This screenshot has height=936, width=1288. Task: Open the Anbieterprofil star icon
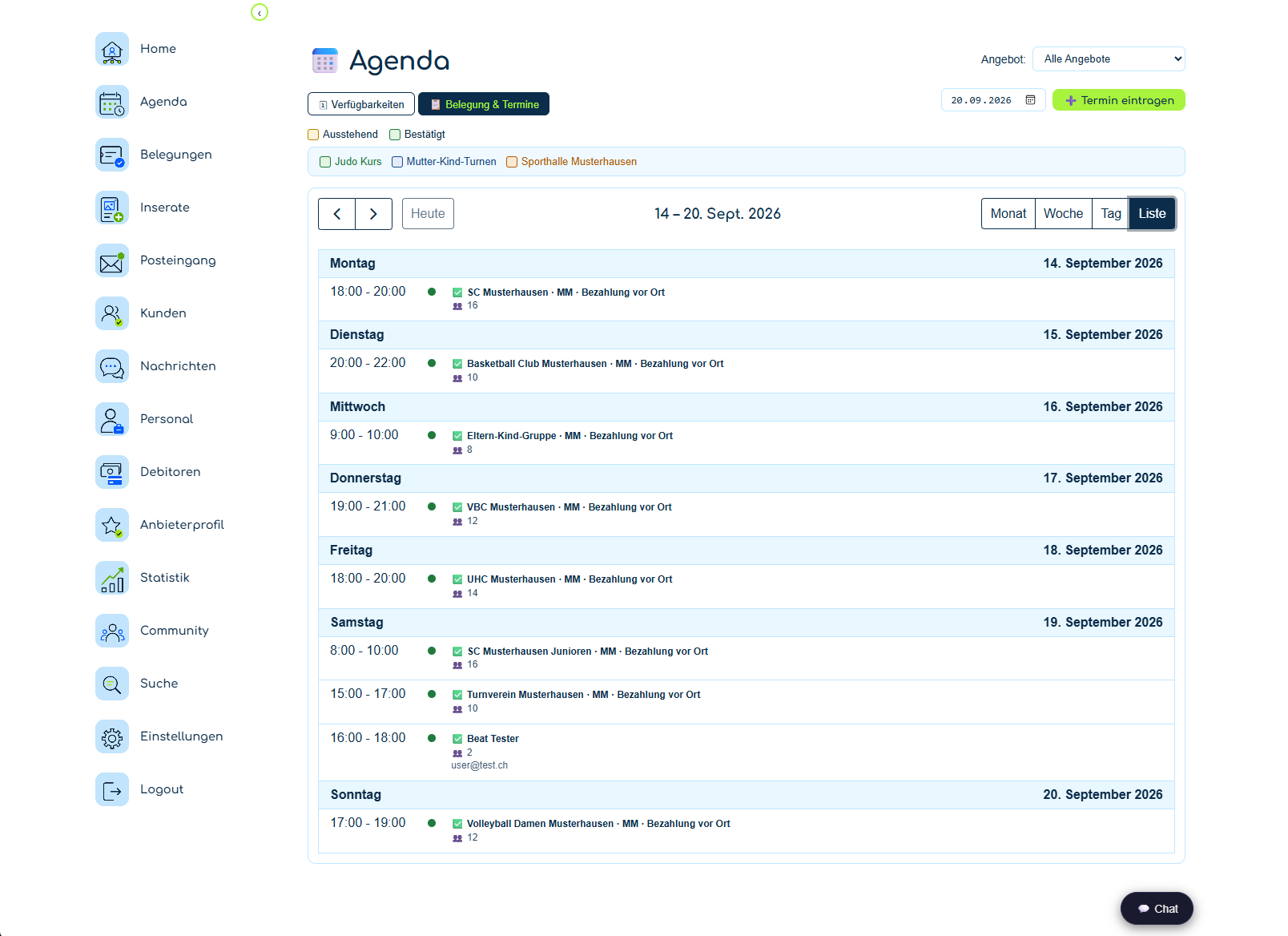click(x=112, y=525)
